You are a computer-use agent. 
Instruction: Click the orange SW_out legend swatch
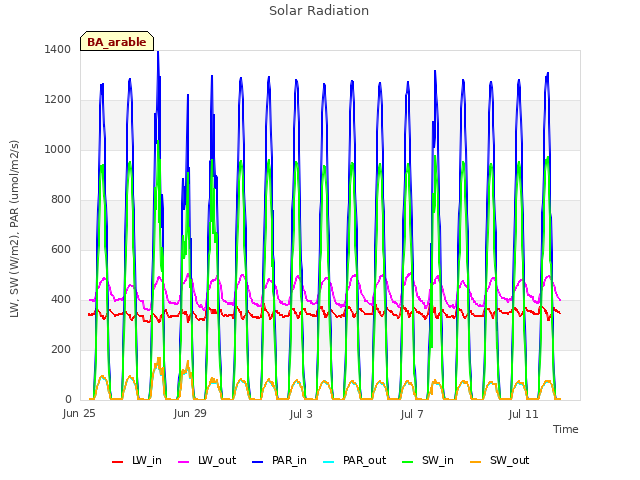(x=476, y=462)
